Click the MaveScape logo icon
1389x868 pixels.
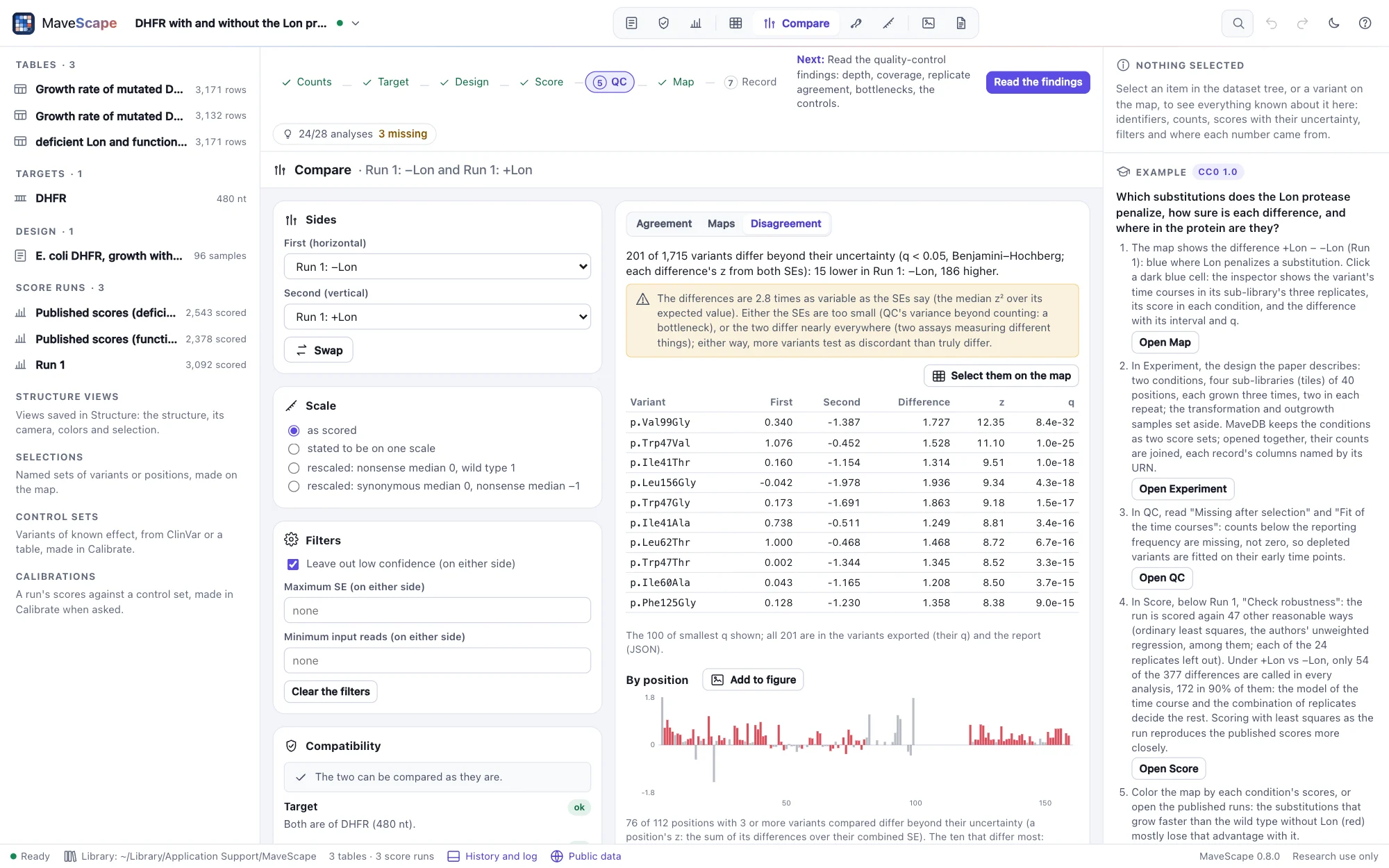click(x=24, y=23)
